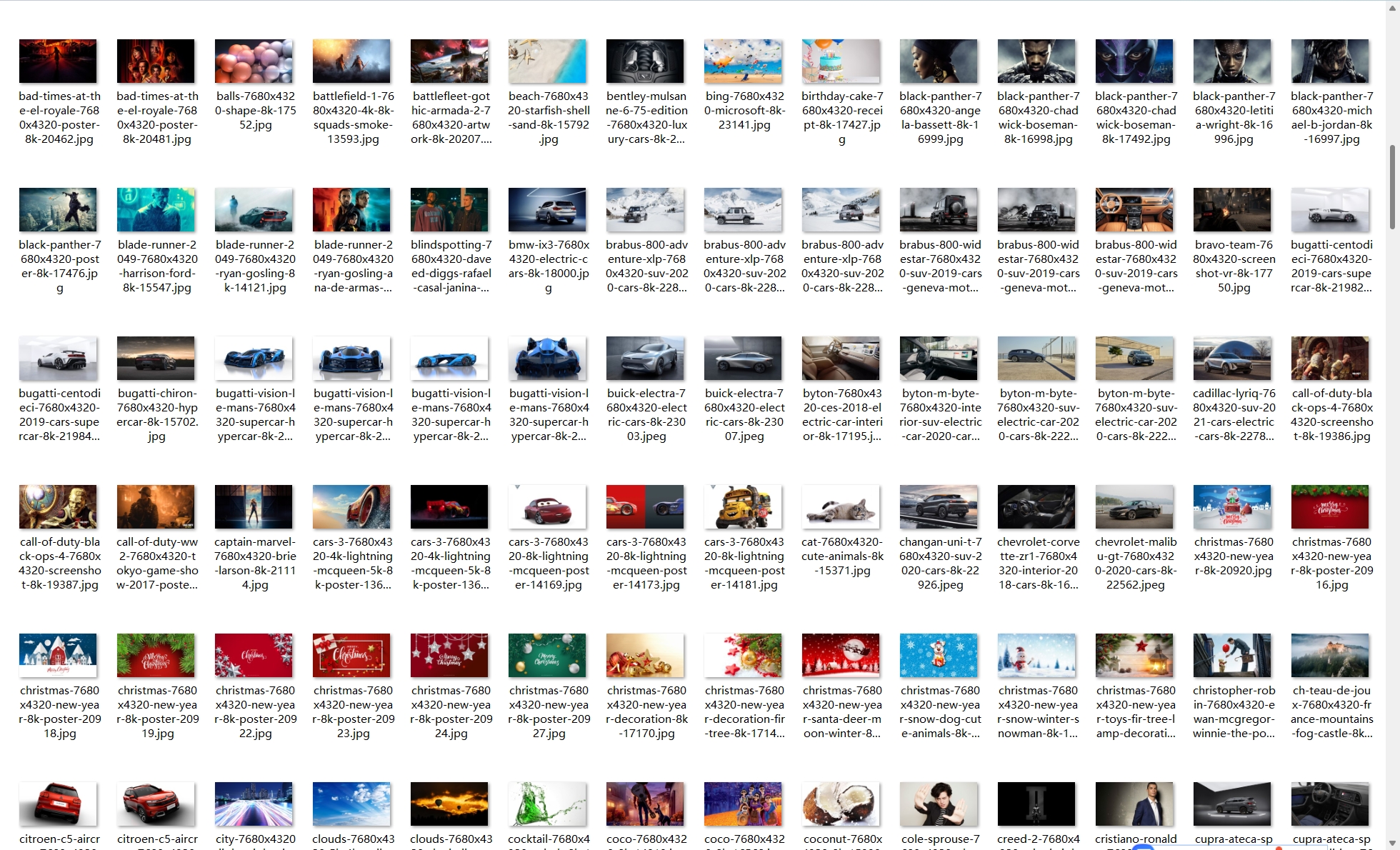Image resolution: width=1400 pixels, height=850 pixels.
Task: Select the cadillac-lyriq suv-2021 thumbnail
Action: click(x=1232, y=359)
